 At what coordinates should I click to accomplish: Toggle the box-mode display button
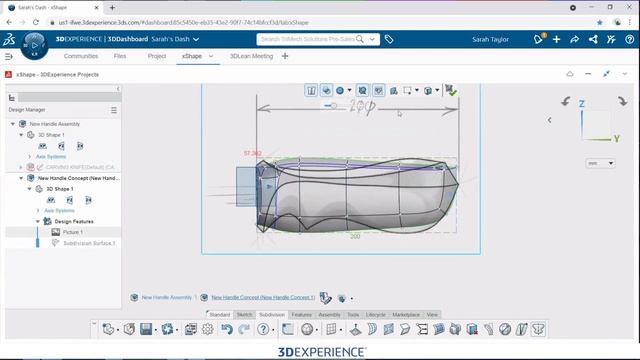[x=311, y=90]
